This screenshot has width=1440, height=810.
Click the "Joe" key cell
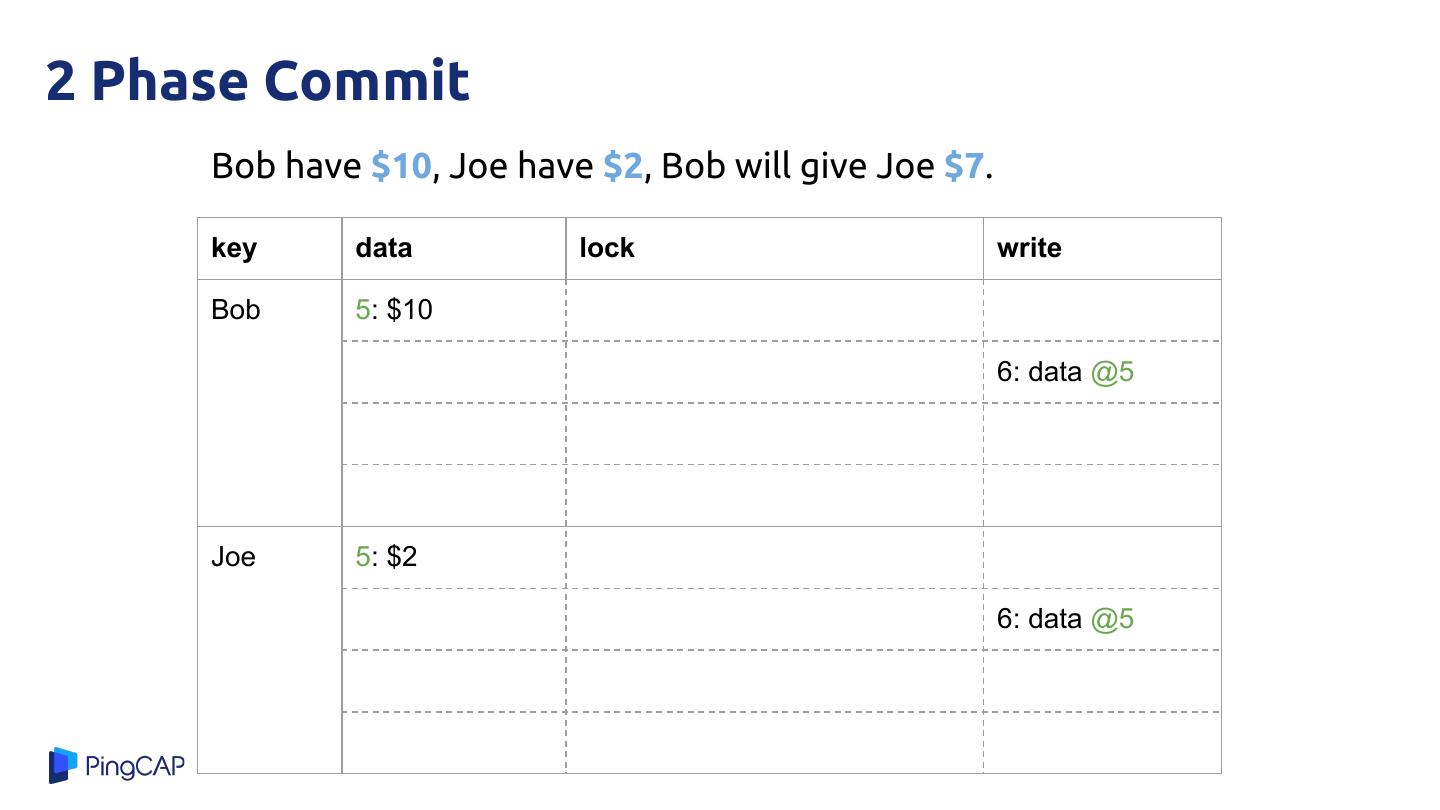click(x=233, y=557)
